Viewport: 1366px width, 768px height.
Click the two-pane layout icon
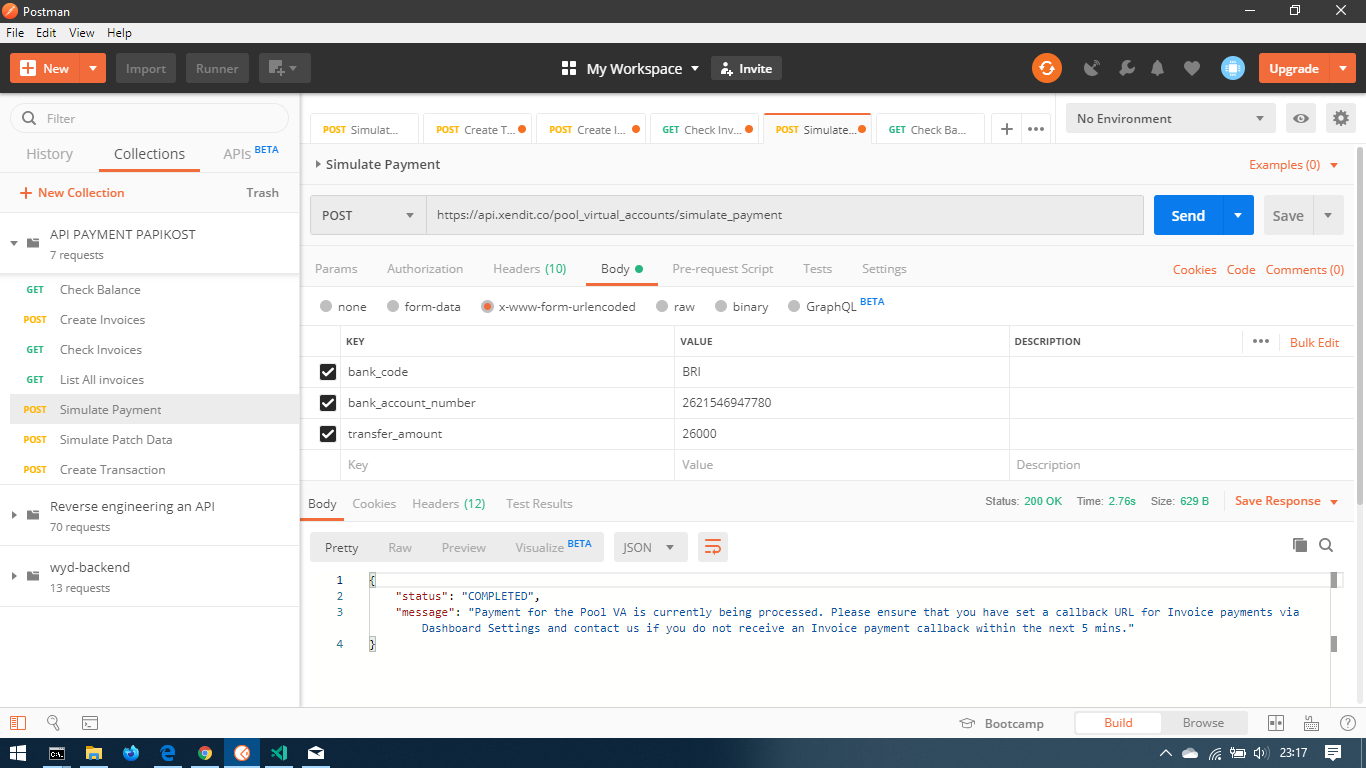pos(1276,723)
